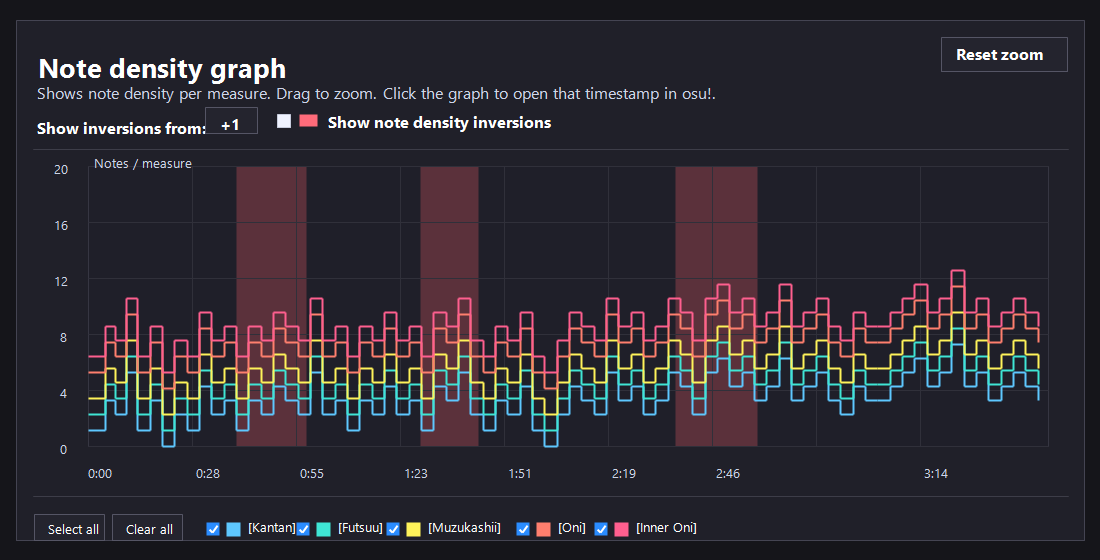Viewport: 1100px width, 560px height.
Task: Click the Note density graph heading
Action: [x=162, y=69]
